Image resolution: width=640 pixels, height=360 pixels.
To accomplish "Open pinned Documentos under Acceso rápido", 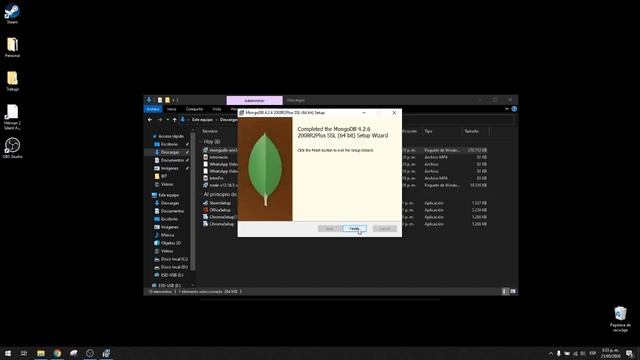I will pos(172,160).
